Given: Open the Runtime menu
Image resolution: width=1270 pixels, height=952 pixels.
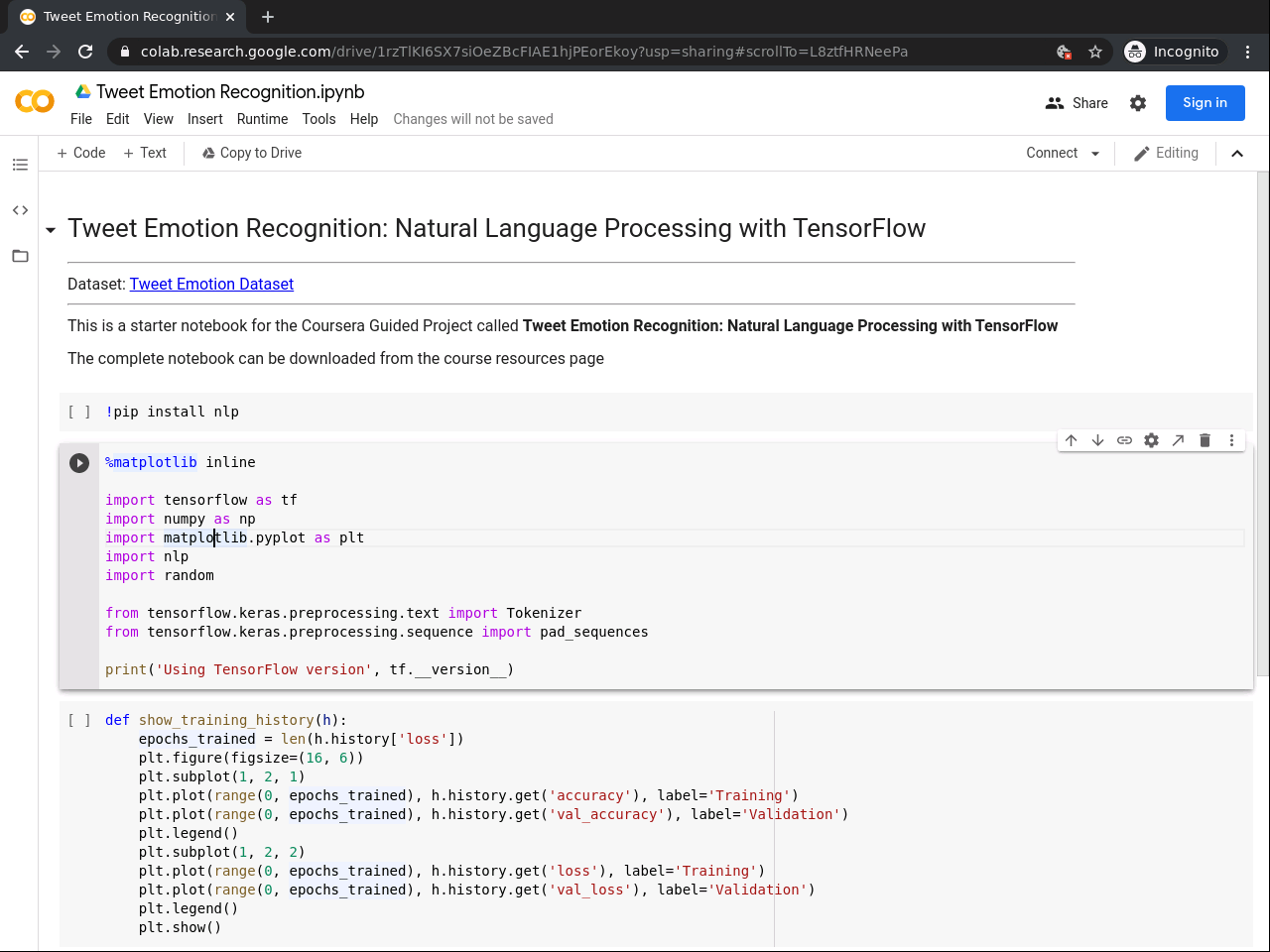Looking at the screenshot, I should pos(262,119).
